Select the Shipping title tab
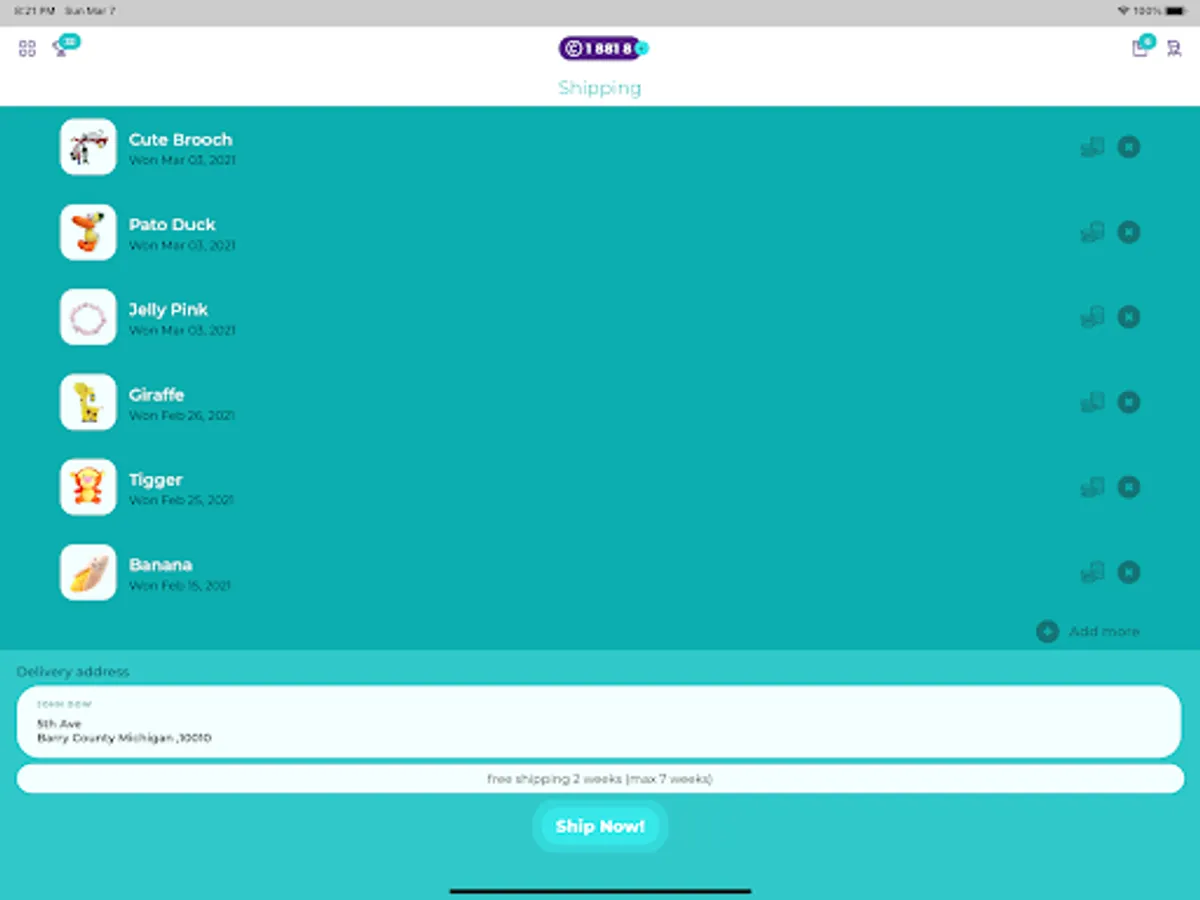Image resolution: width=1200 pixels, height=900 pixels. pos(600,87)
